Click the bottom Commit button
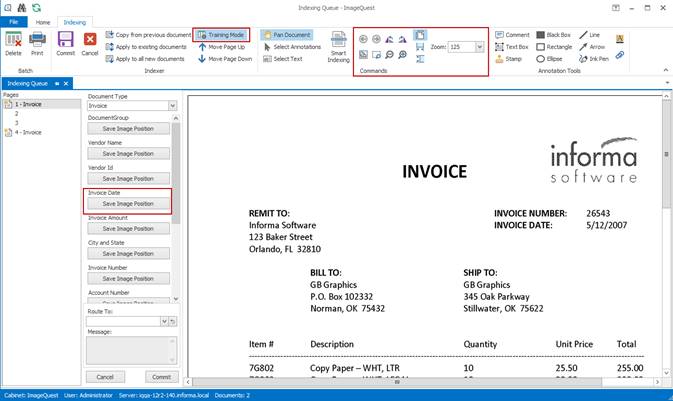Image resolution: width=673 pixels, height=401 pixels. click(x=161, y=377)
